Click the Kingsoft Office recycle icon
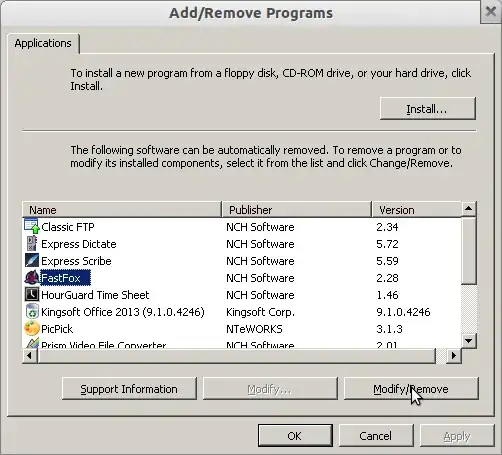 32,312
